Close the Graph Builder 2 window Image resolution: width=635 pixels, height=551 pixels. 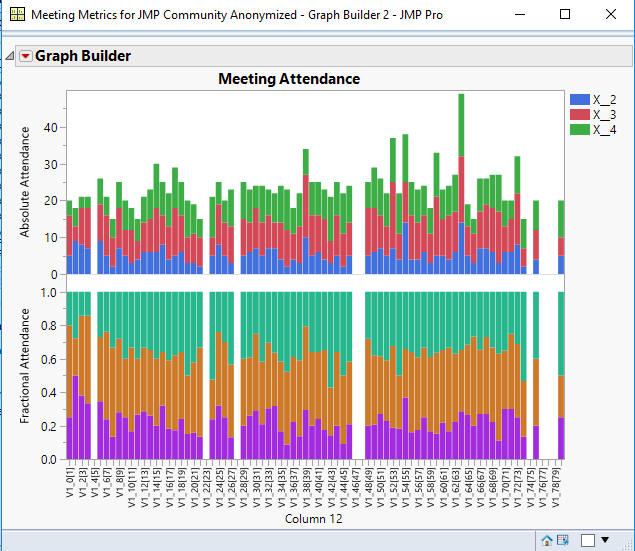click(x=610, y=15)
